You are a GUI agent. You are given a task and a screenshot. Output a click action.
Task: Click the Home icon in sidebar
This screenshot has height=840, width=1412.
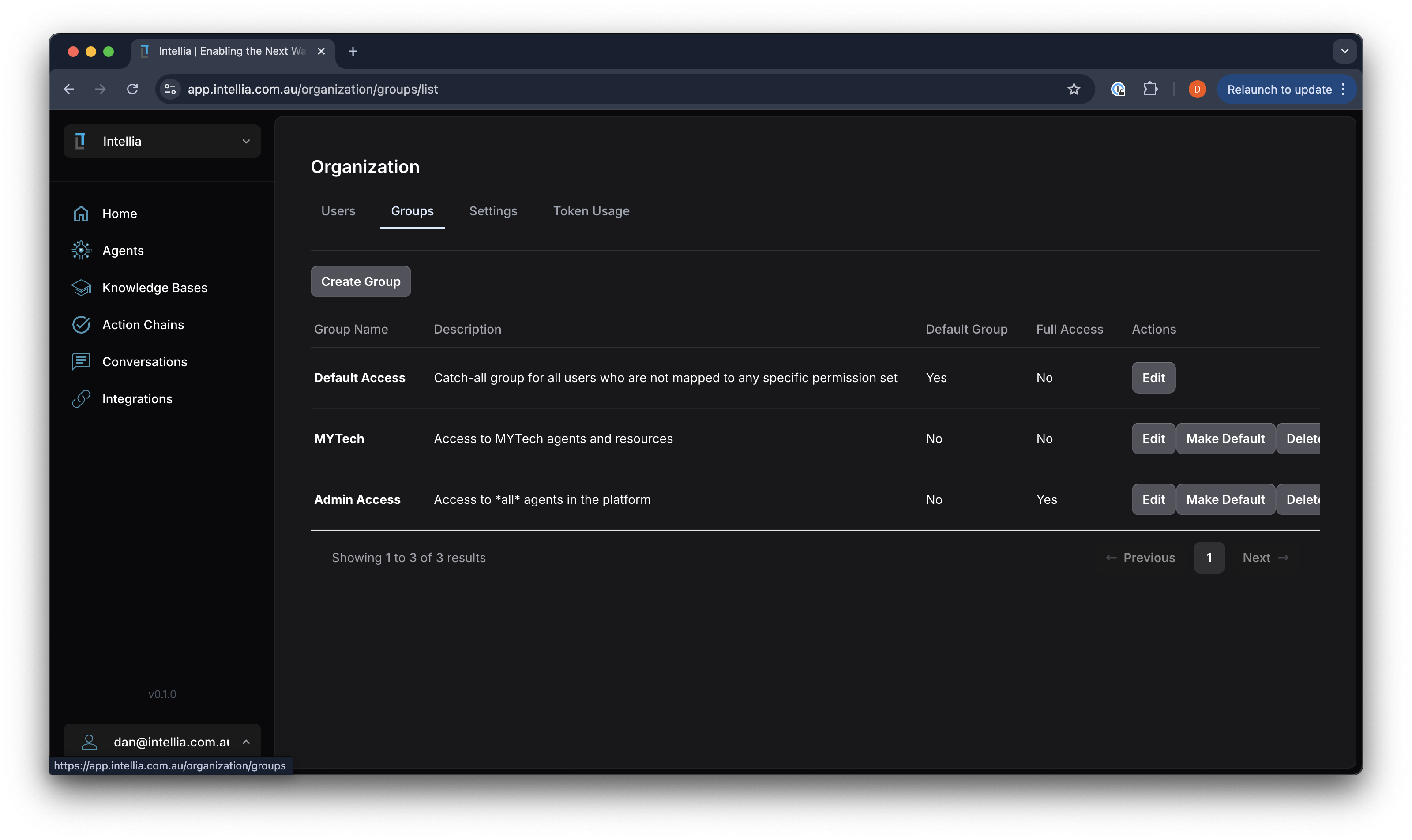point(81,214)
